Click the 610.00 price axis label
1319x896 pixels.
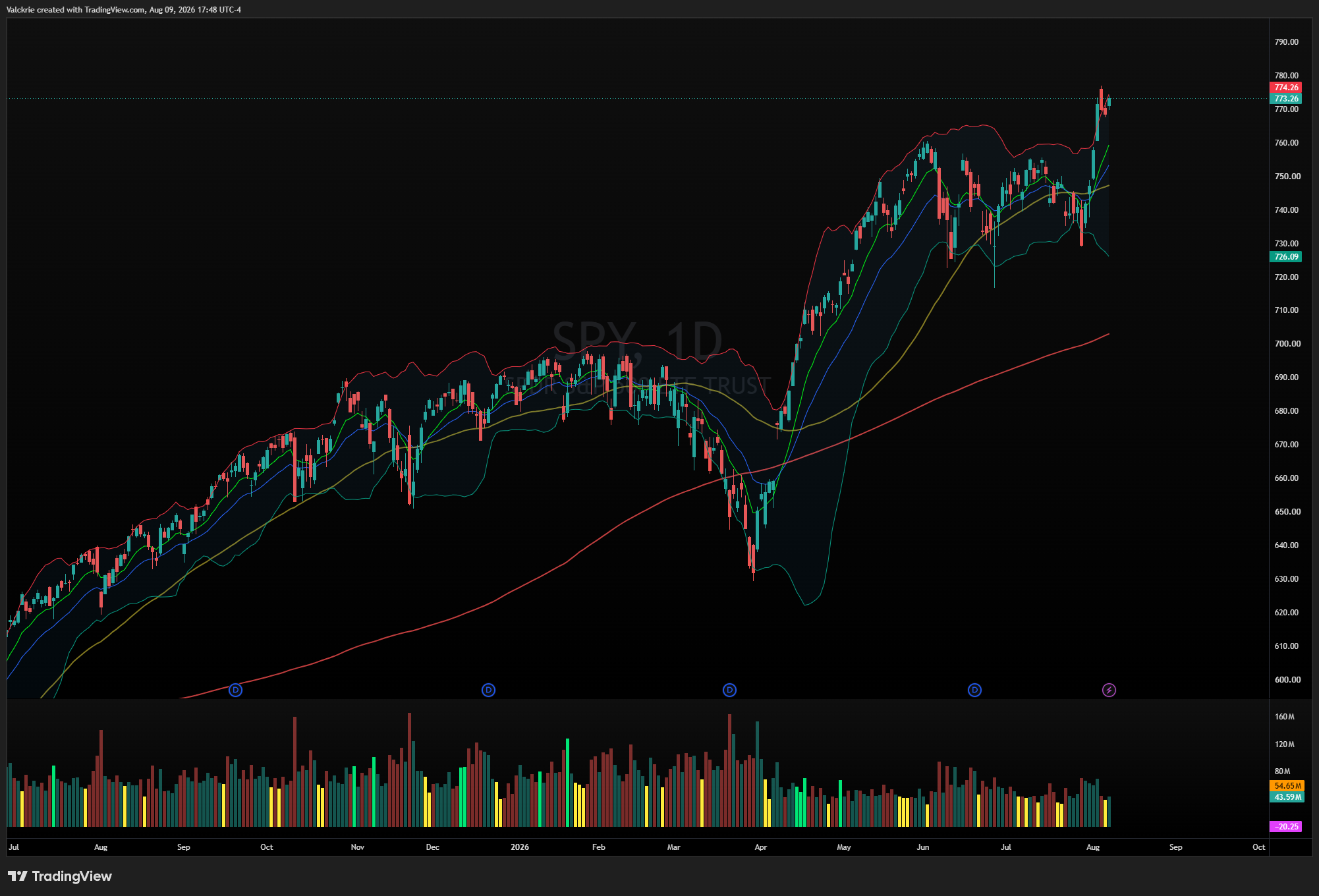(x=1286, y=646)
